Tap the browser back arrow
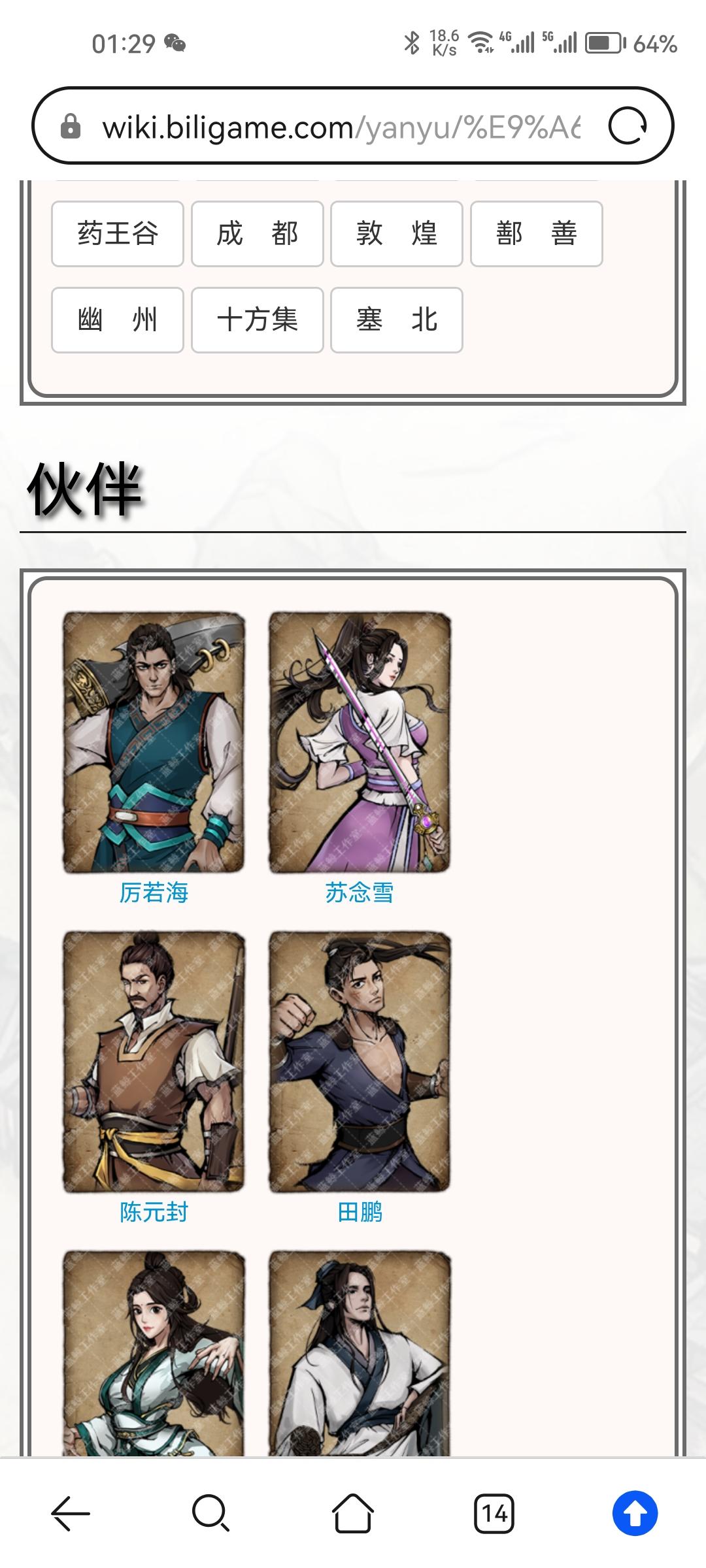Image resolution: width=706 pixels, height=1568 pixels. click(x=71, y=1513)
